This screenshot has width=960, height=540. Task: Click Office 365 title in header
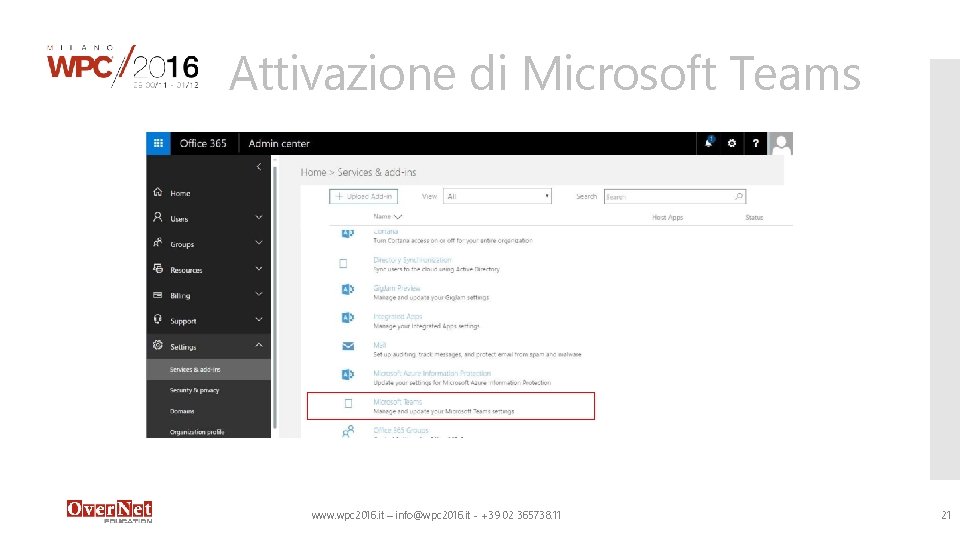[x=203, y=143]
